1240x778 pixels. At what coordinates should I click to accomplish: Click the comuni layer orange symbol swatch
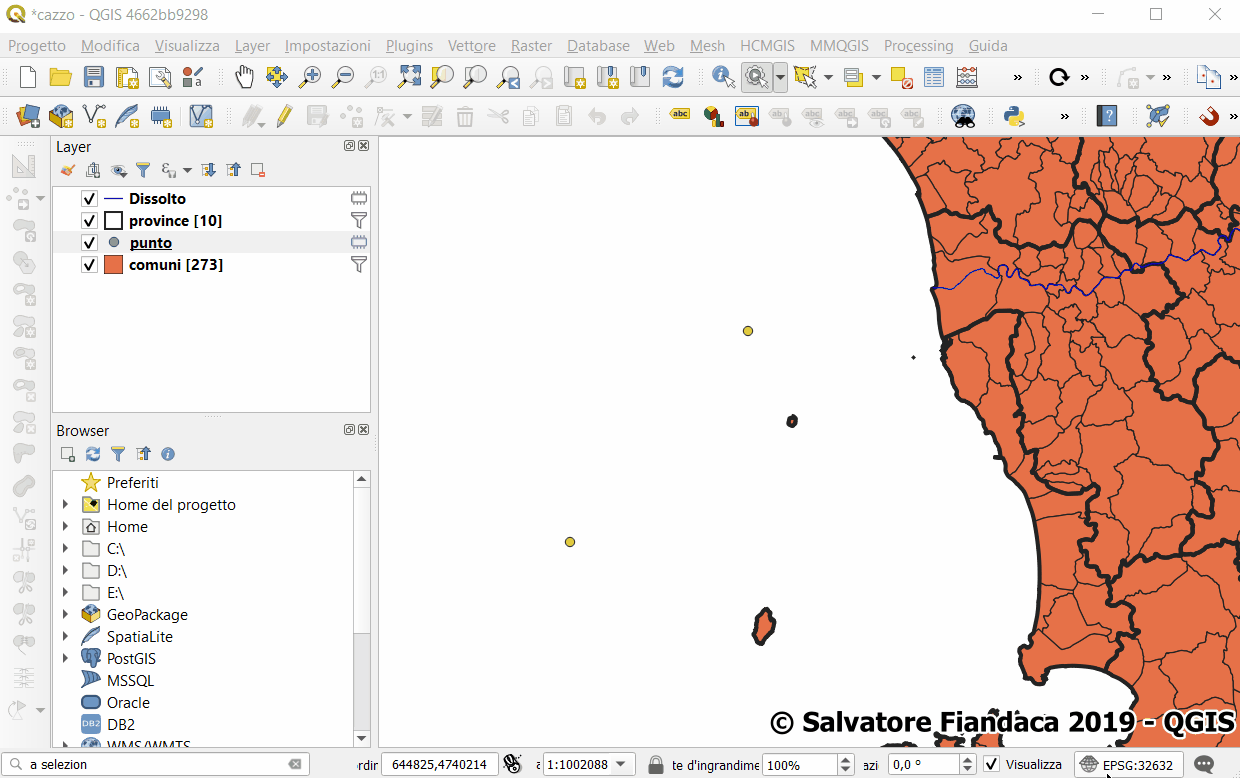[x=113, y=265]
